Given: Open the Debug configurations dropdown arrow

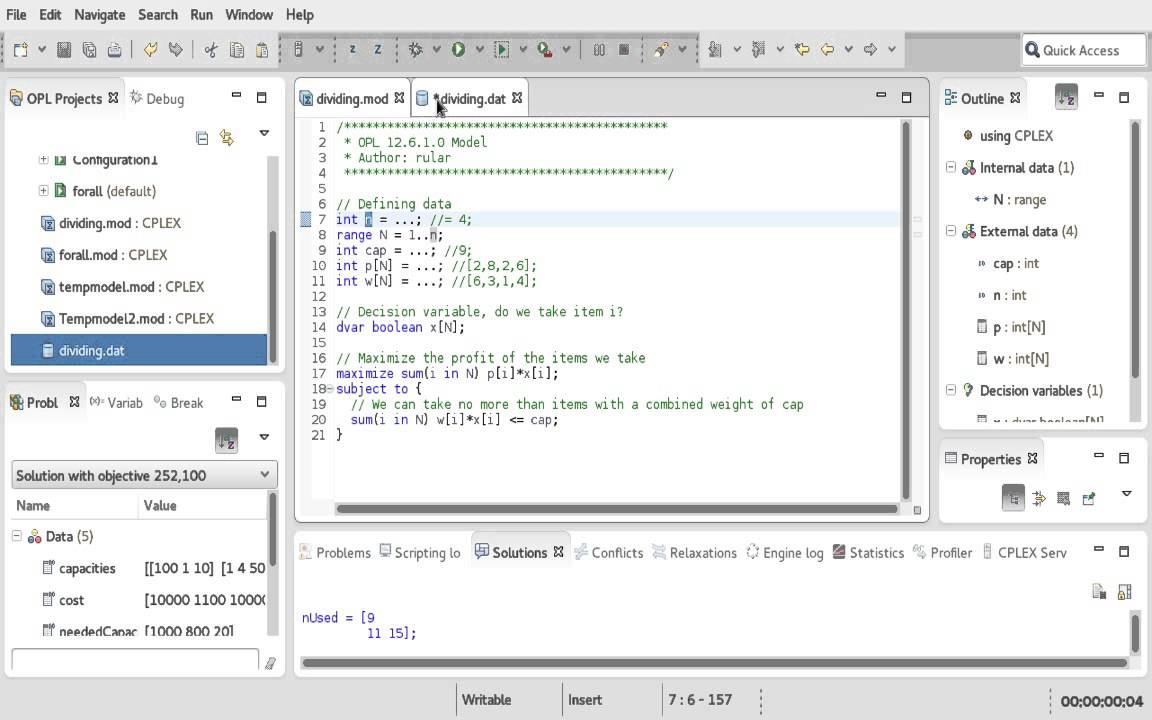Looking at the screenshot, I should [436, 49].
